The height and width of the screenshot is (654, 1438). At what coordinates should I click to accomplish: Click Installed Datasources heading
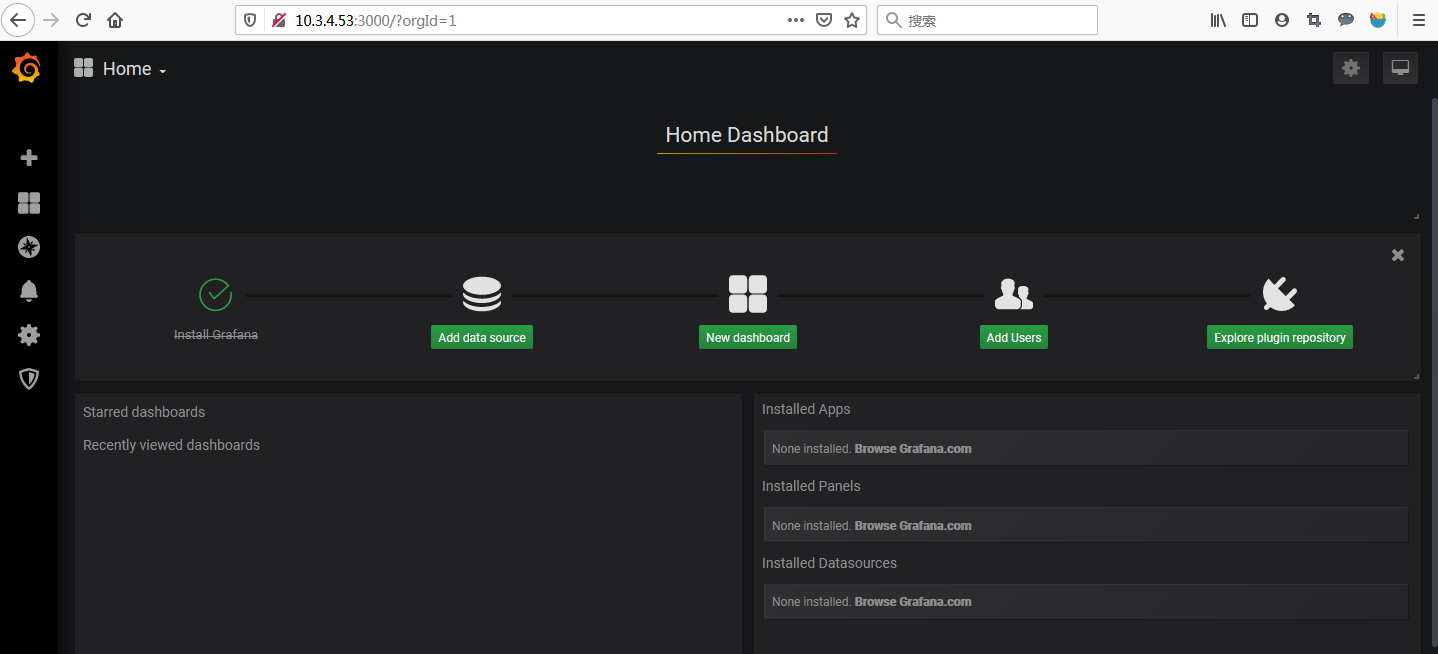pyautogui.click(x=829, y=563)
